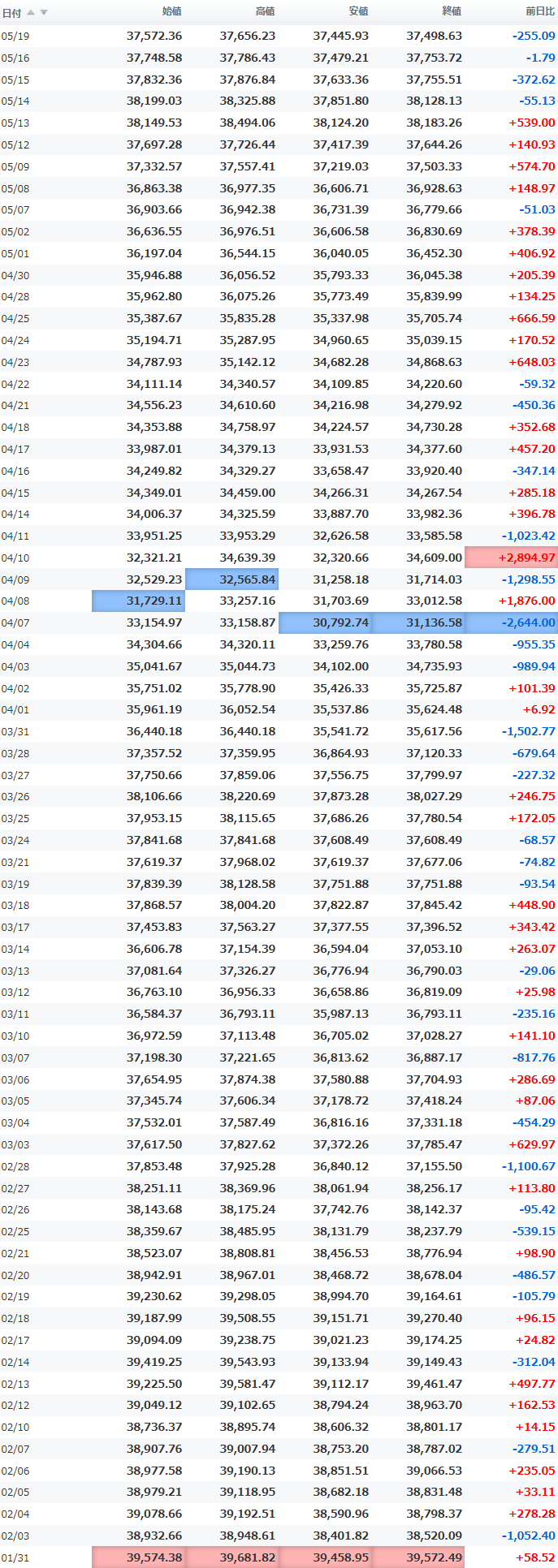The width and height of the screenshot is (558, 1568).
Task: Select change value -450.36
Action: pos(534,405)
